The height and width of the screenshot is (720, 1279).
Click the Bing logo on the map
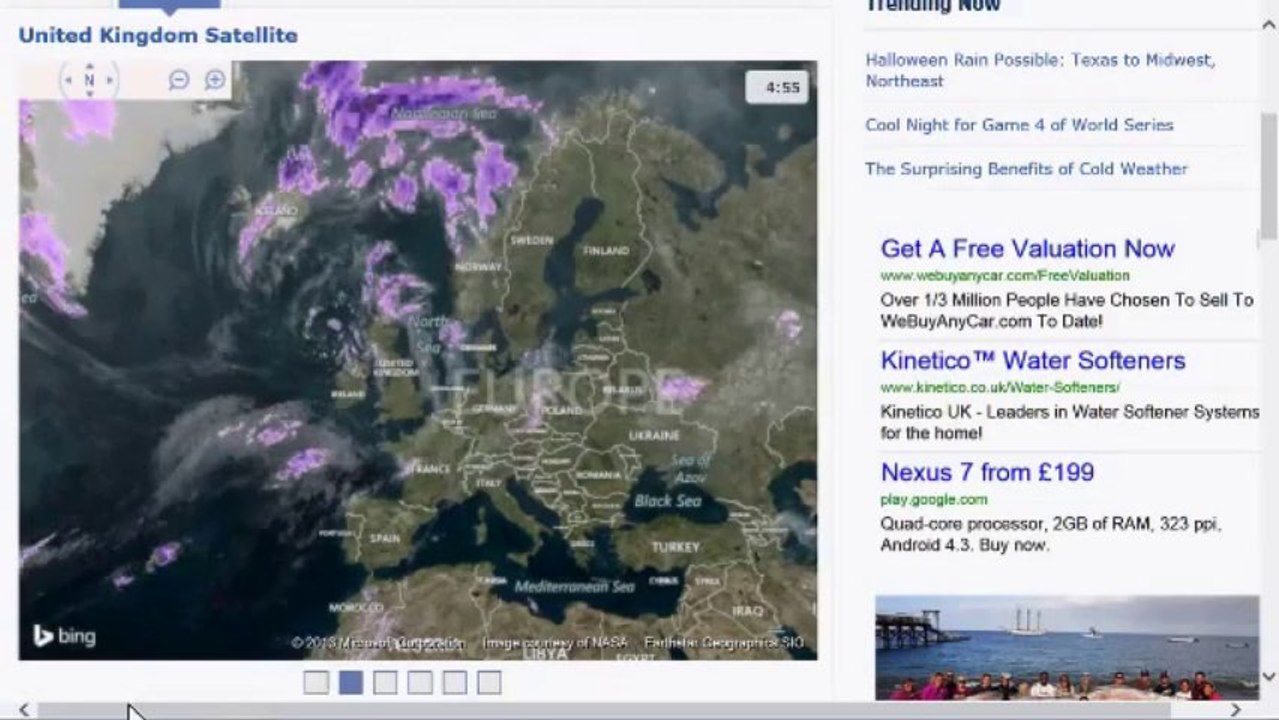click(64, 635)
